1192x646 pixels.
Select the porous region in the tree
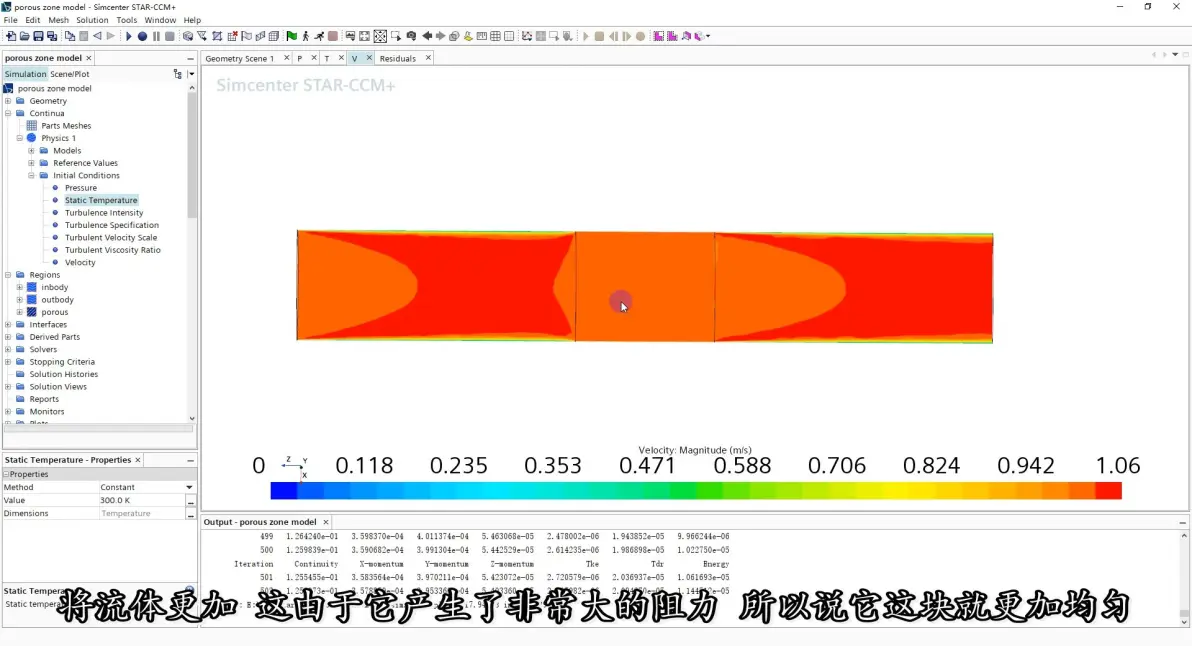(55, 312)
